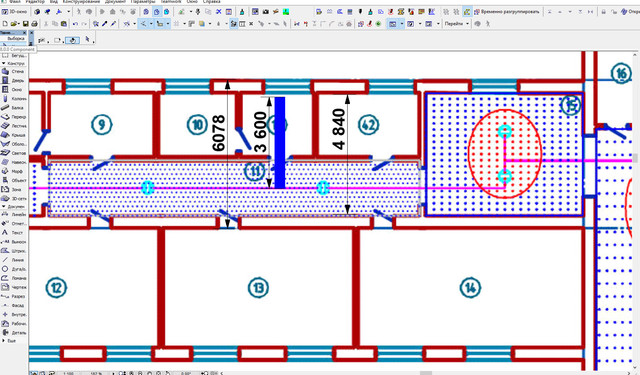
Task: Toggle the highlighted trace reference button
Action: [233, 24]
